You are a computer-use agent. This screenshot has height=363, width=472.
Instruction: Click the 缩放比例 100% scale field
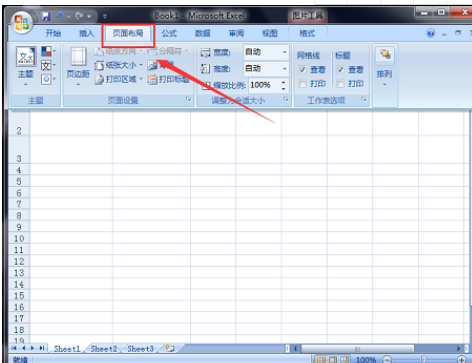click(263, 85)
